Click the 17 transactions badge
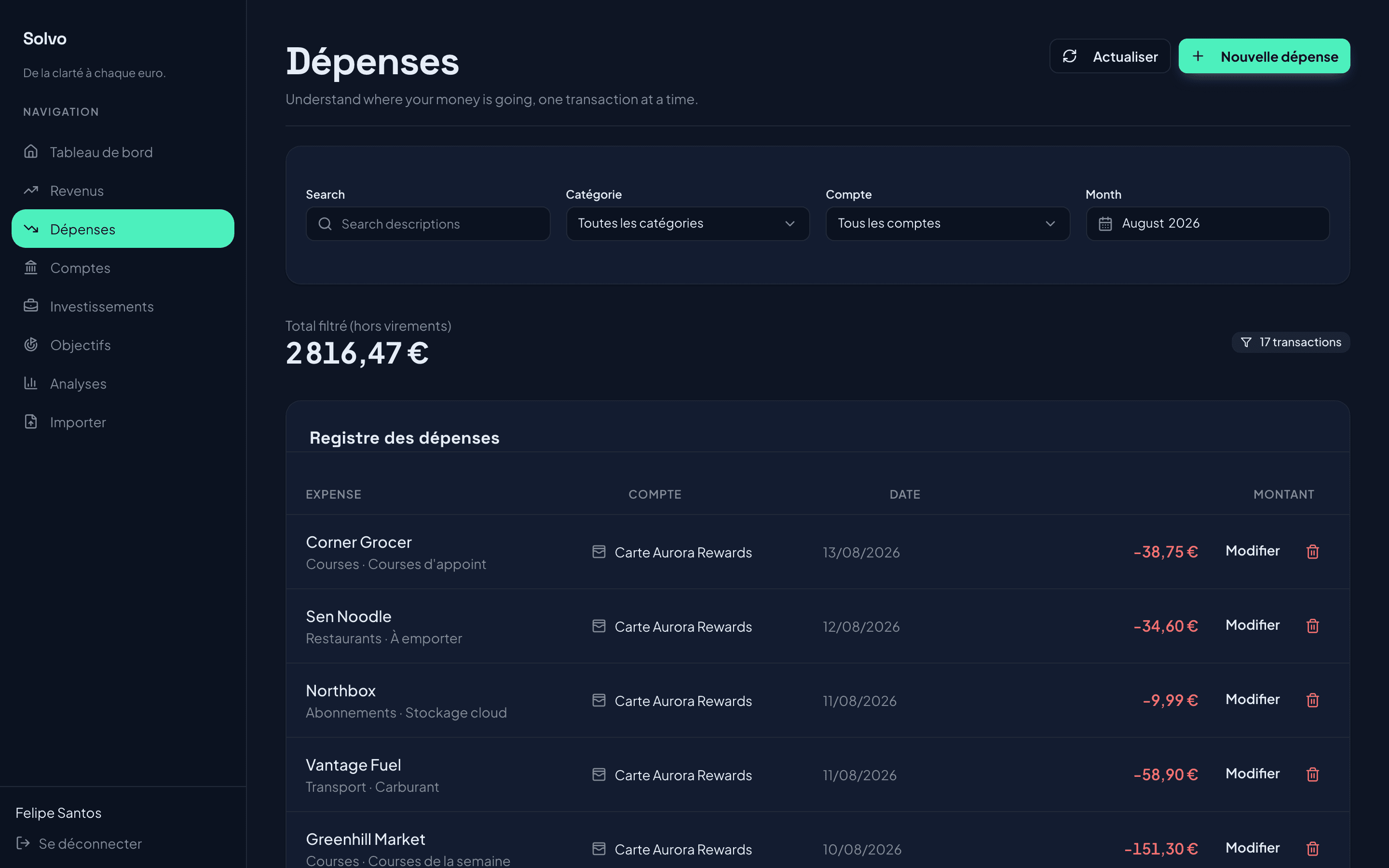 coord(1290,342)
